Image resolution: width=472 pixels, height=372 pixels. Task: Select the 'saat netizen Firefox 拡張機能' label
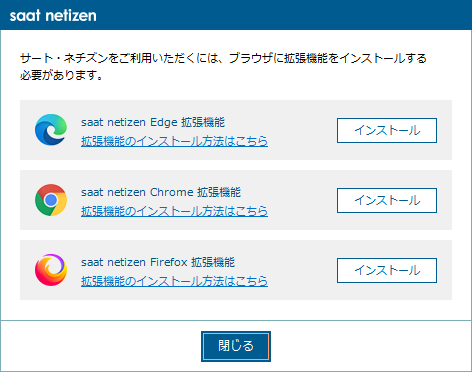pyautogui.click(x=158, y=262)
